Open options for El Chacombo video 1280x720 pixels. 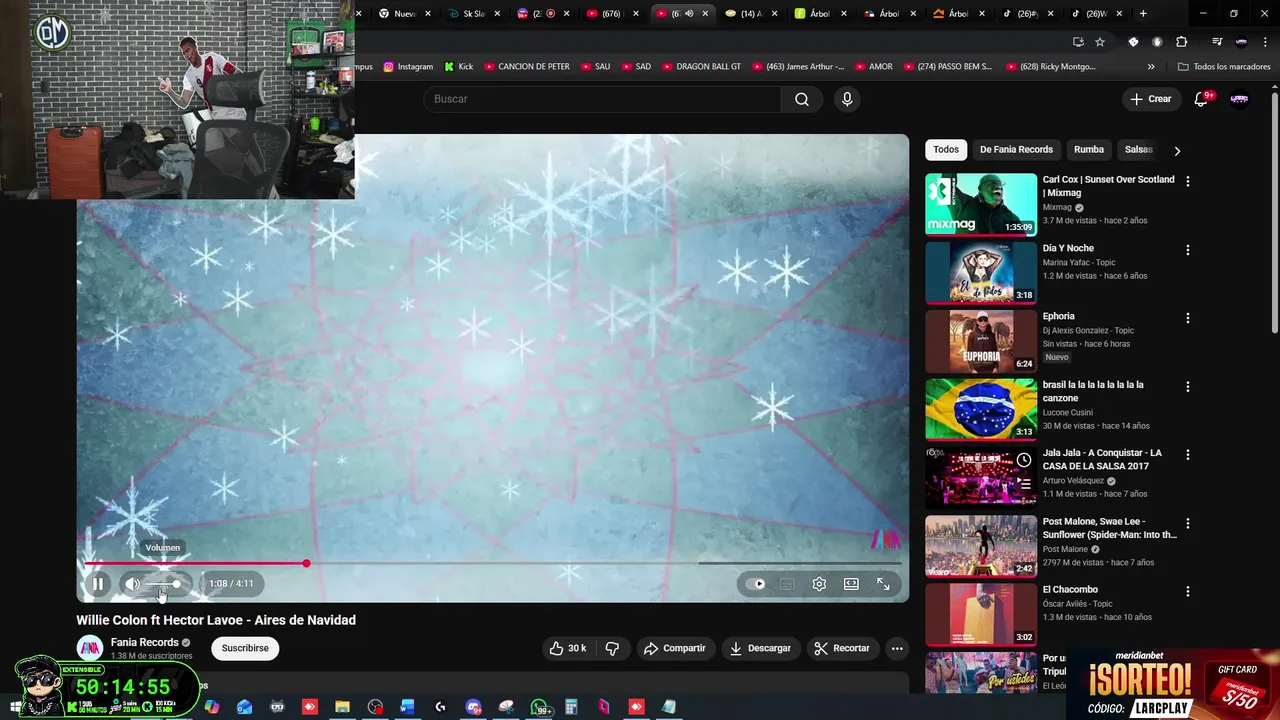(1188, 591)
